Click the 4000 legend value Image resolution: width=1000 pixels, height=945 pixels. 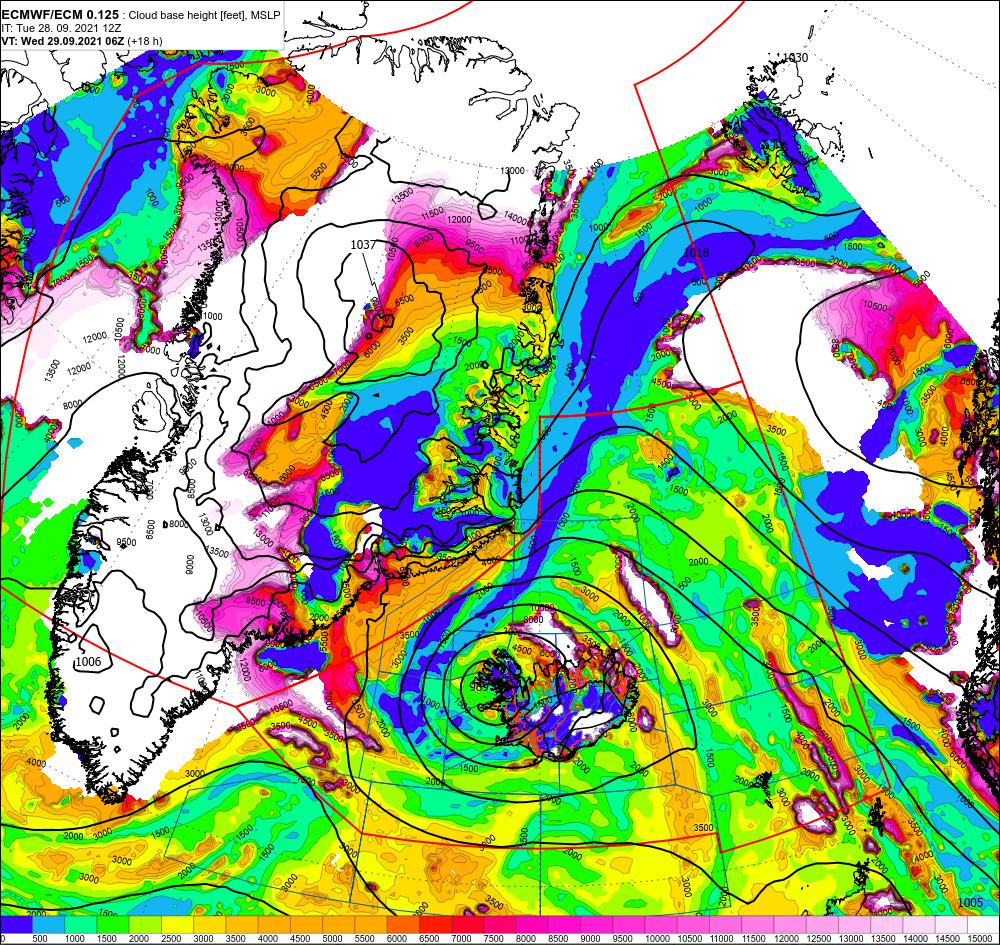pos(268,939)
